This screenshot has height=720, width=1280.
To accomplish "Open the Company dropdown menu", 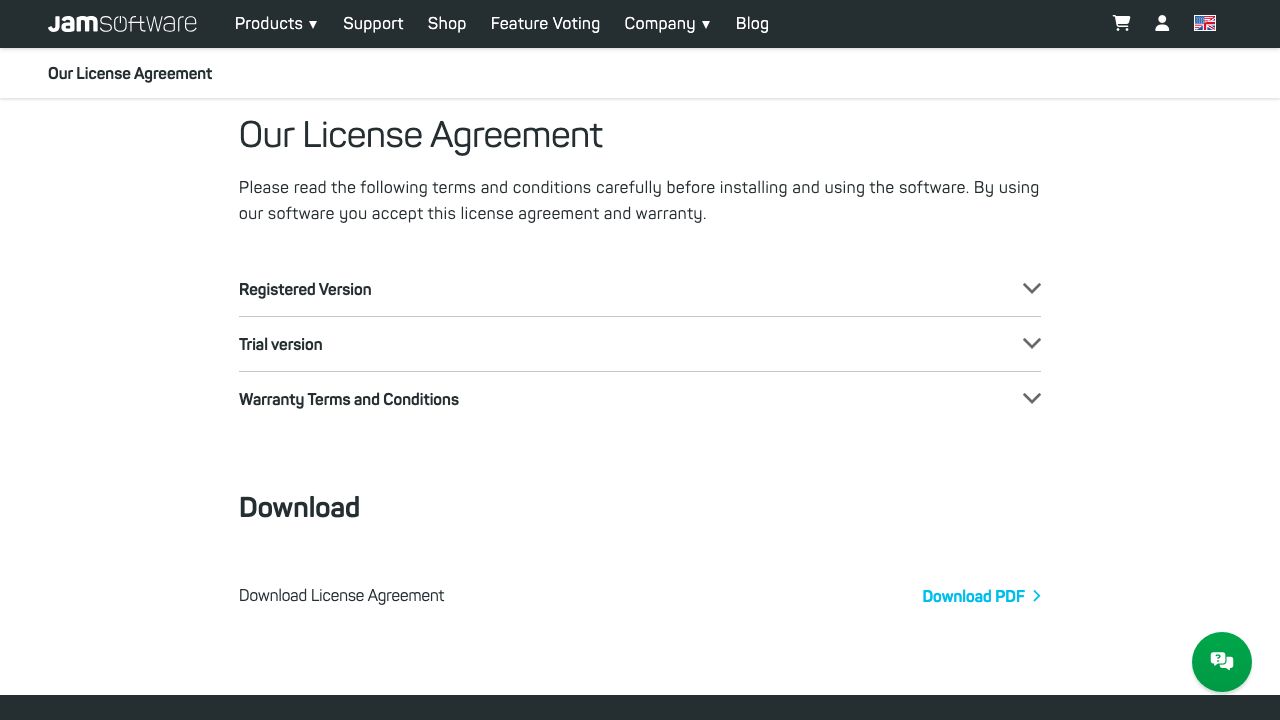I will coord(667,23).
